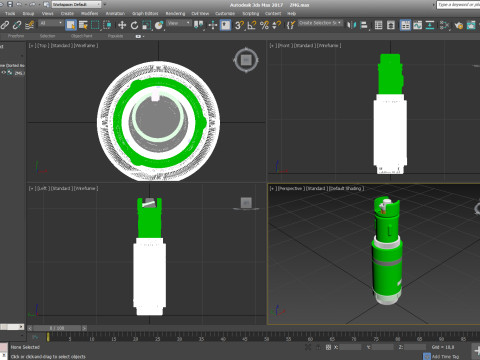Click the Unlink Selection icon
Screen dimensions: 480x360
(17, 25)
